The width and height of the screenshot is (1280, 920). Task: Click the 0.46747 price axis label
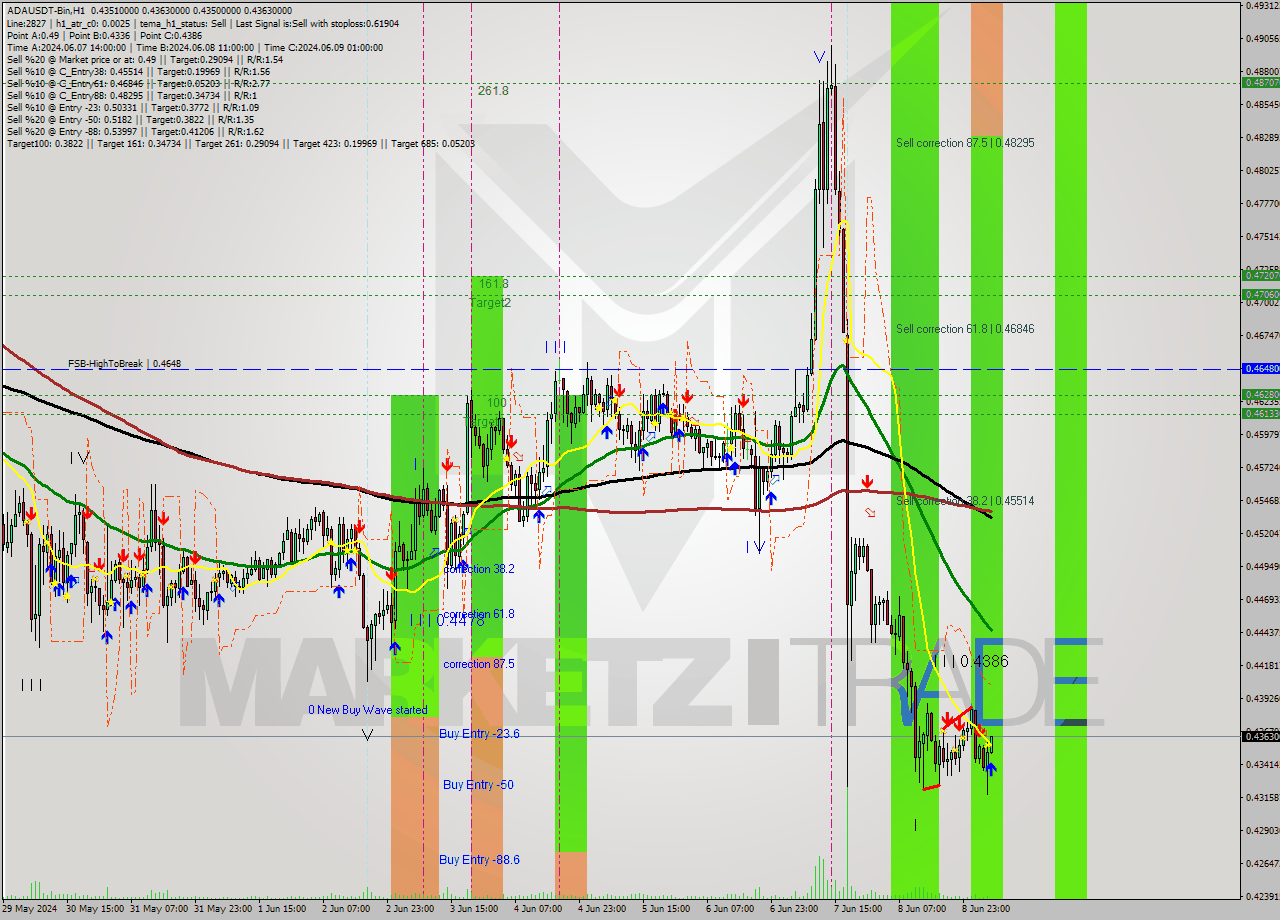click(1261, 335)
